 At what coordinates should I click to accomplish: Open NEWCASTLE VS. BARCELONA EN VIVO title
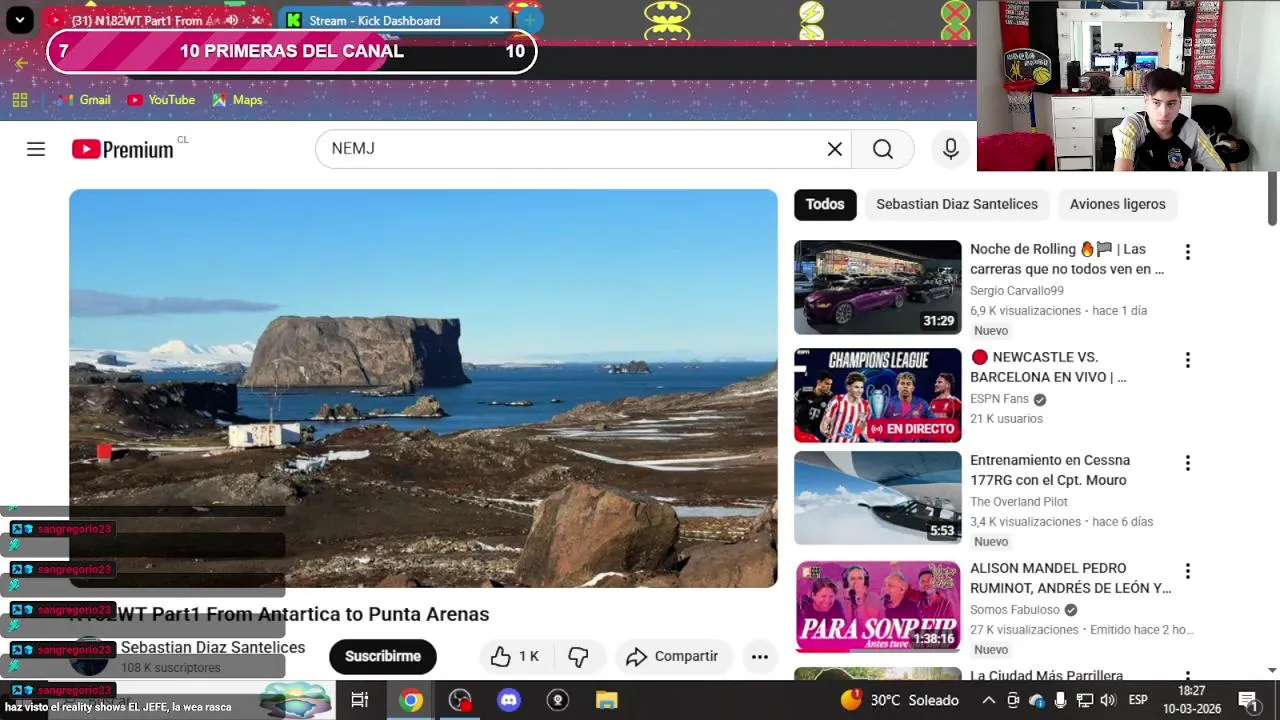[x=1048, y=367]
